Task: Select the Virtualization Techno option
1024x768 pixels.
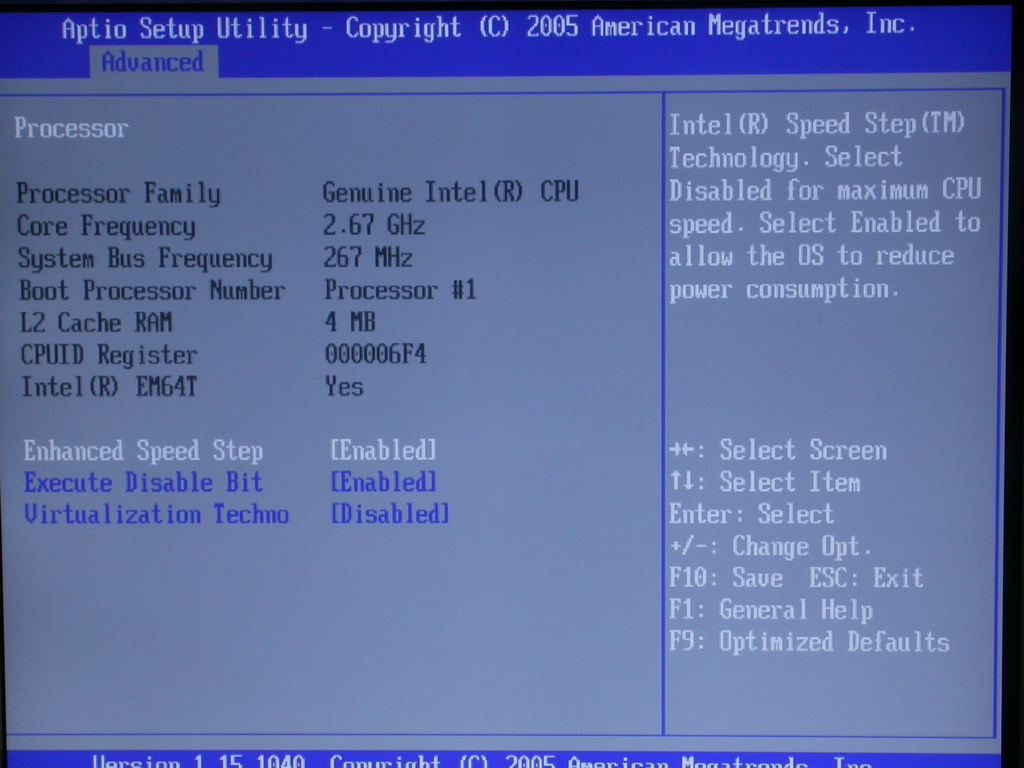Action: coord(156,515)
